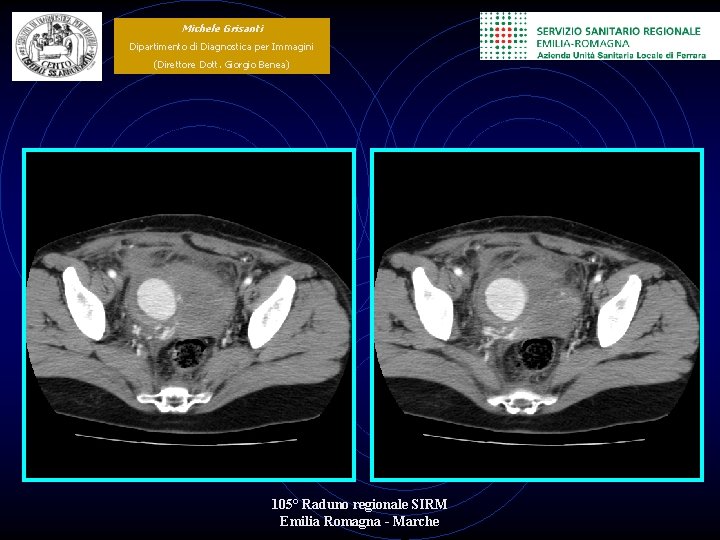Click the 'EMILIA-ROMAGNA' text
The width and height of the screenshot is (720, 540).
tap(583, 44)
